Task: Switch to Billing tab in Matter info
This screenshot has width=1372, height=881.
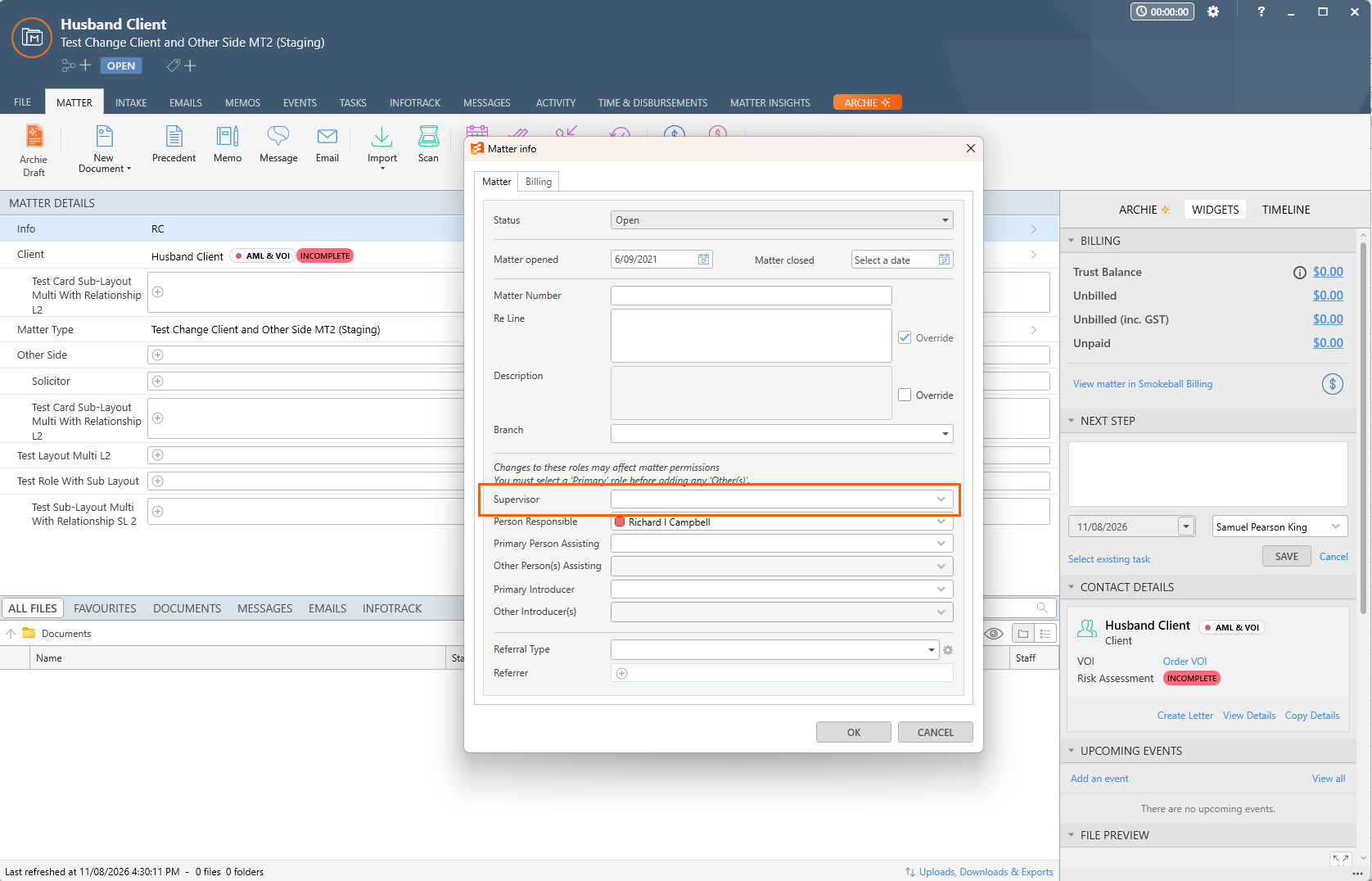Action: [x=539, y=182]
